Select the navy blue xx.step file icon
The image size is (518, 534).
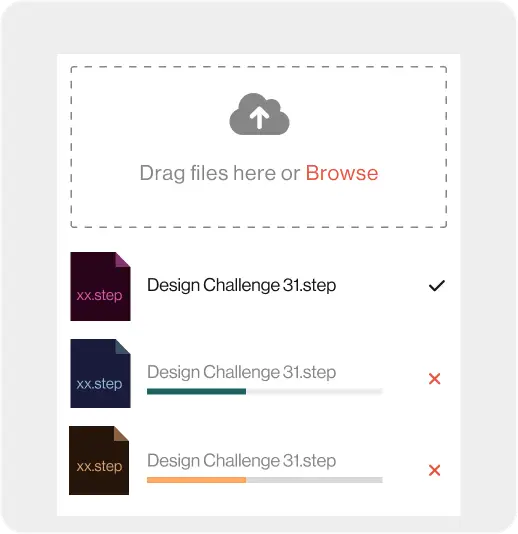pyautogui.click(x=100, y=373)
